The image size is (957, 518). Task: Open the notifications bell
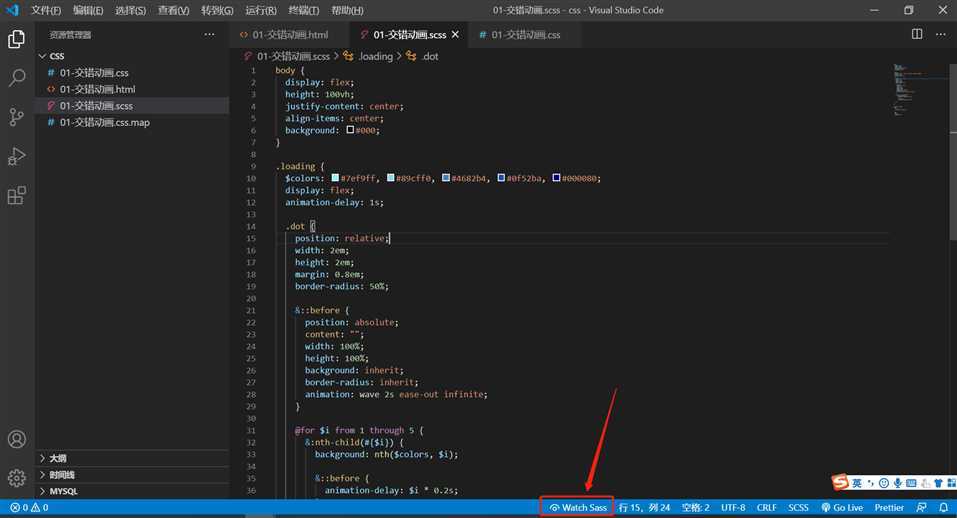coord(944,508)
